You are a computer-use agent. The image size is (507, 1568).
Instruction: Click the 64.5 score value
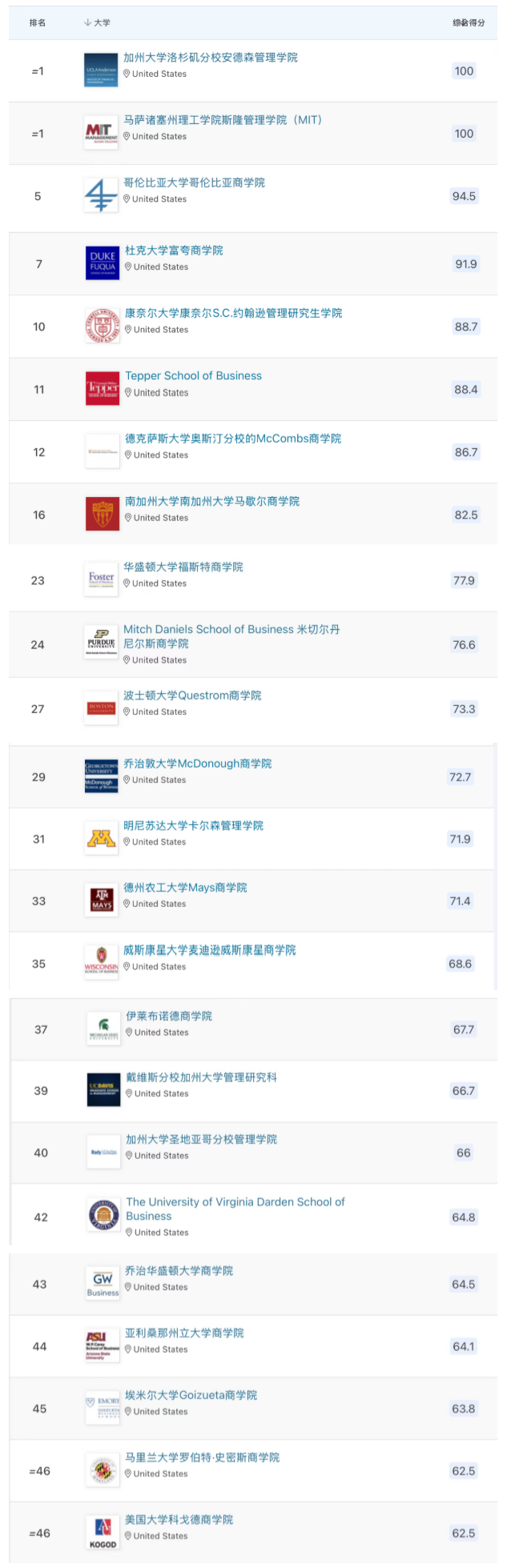click(464, 1284)
